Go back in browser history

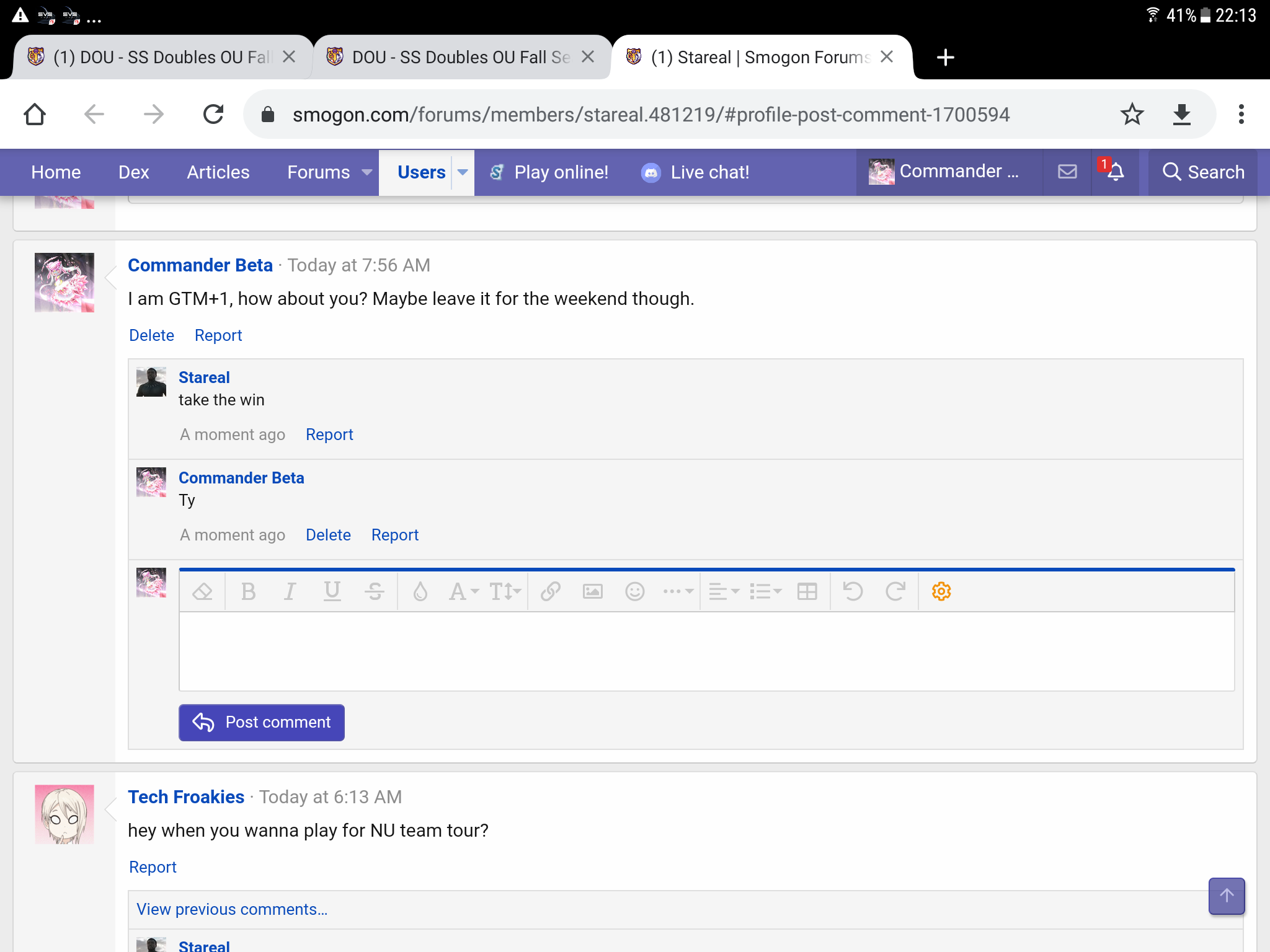[x=94, y=114]
